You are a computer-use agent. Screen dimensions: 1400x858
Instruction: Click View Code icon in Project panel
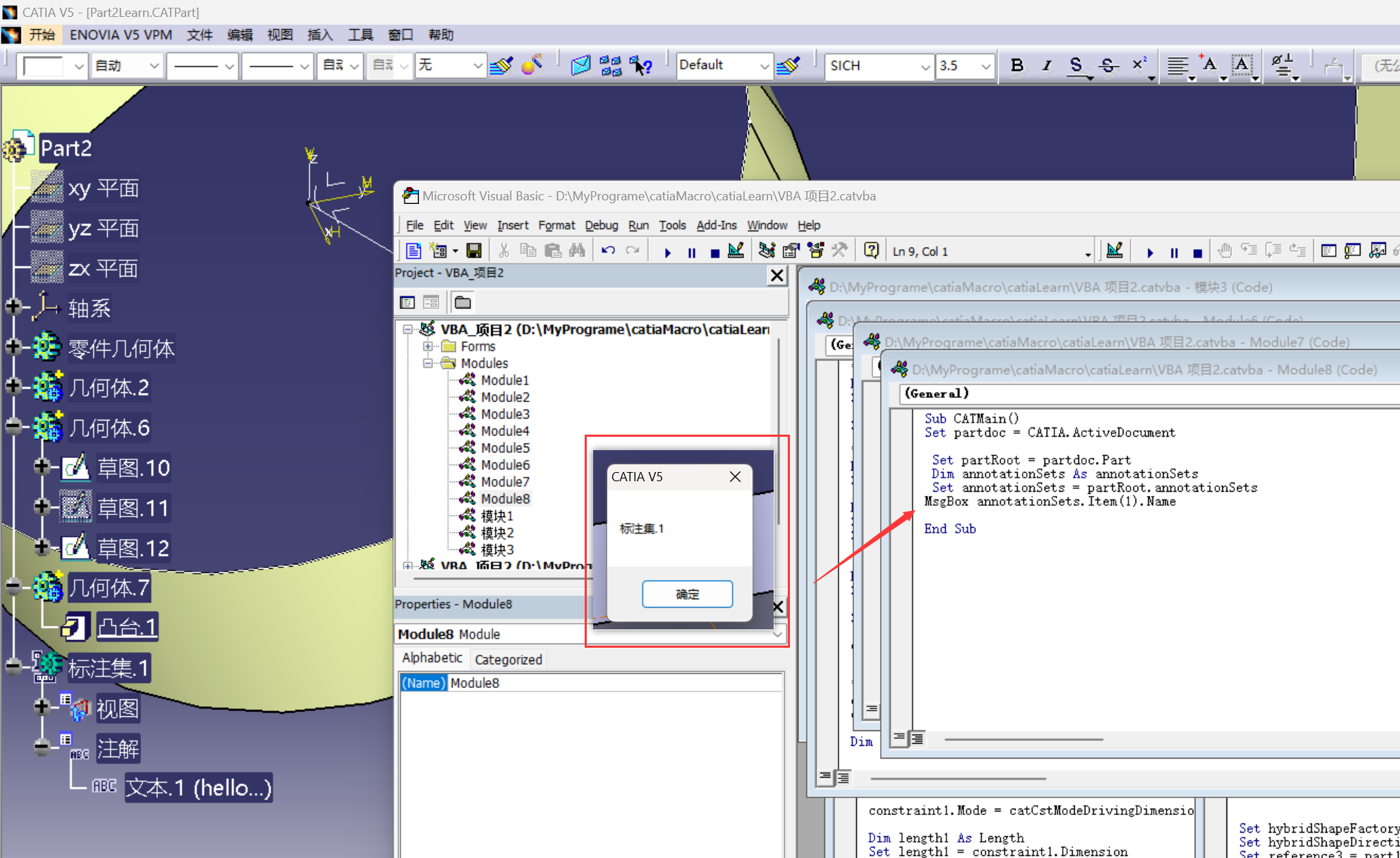[x=407, y=303]
